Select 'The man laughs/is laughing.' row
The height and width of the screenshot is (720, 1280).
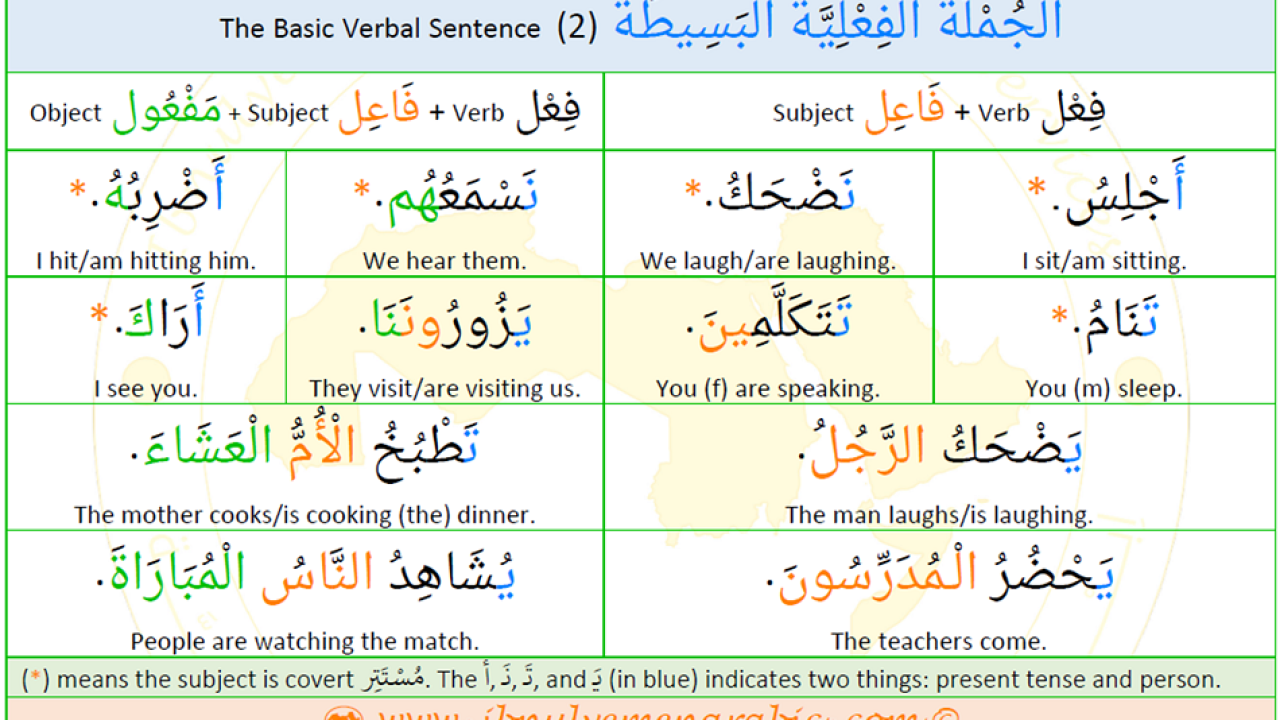[x=939, y=467]
